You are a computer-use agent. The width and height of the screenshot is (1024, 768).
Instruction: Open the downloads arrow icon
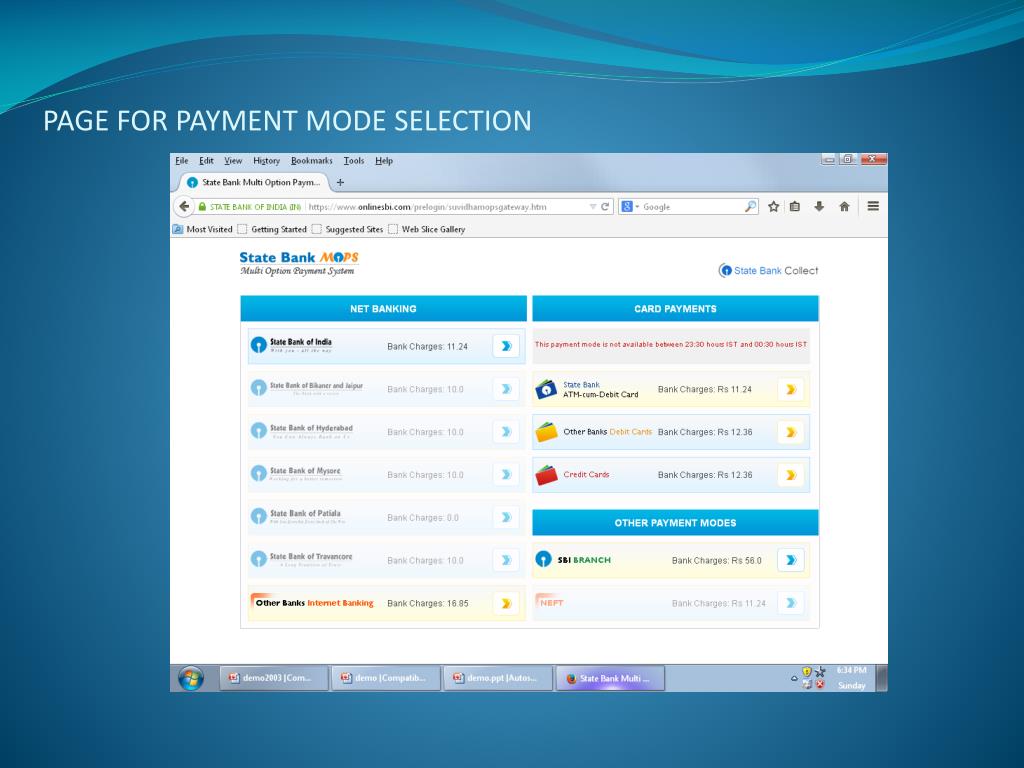point(819,206)
